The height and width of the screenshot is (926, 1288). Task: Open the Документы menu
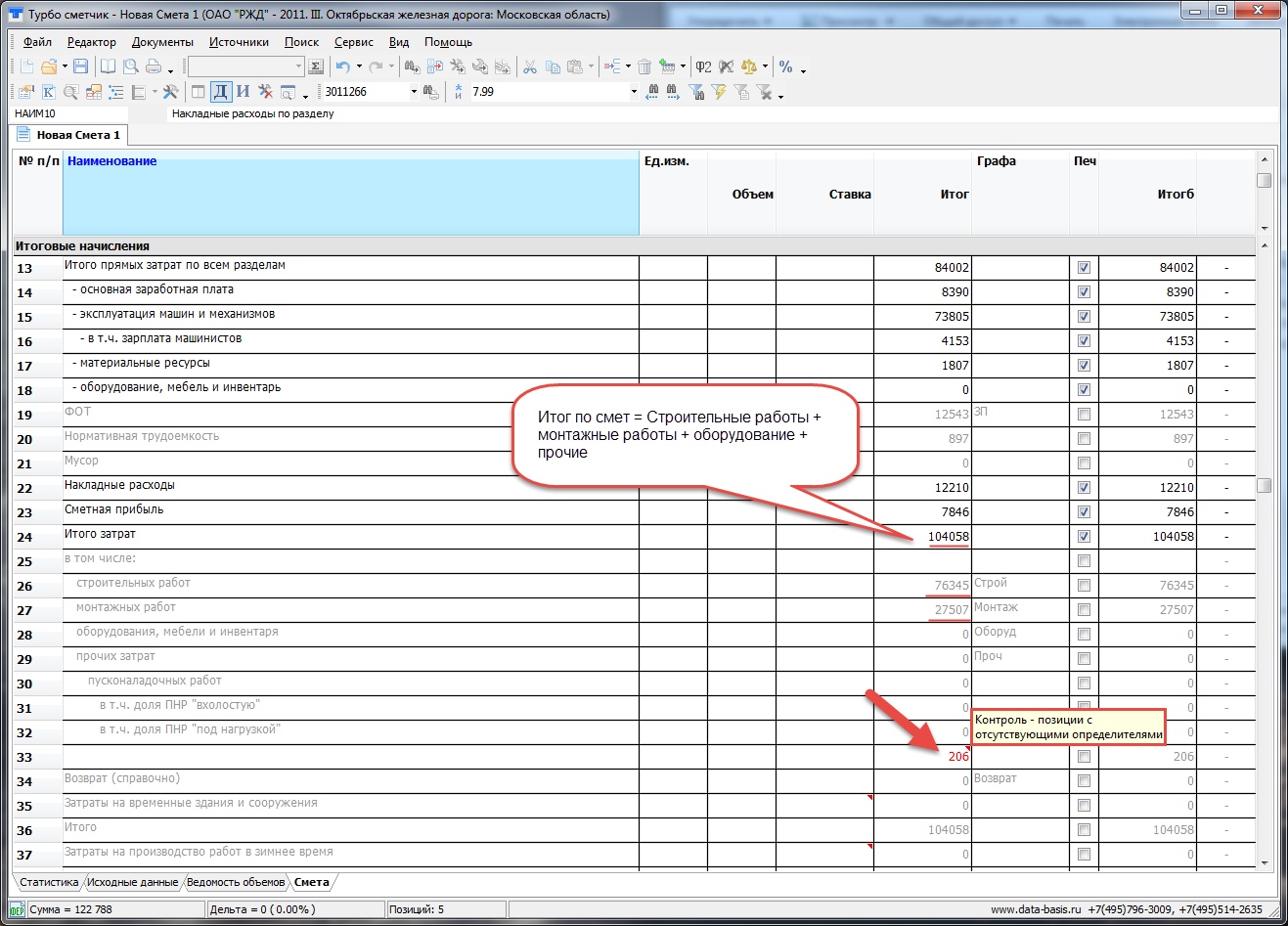(162, 42)
